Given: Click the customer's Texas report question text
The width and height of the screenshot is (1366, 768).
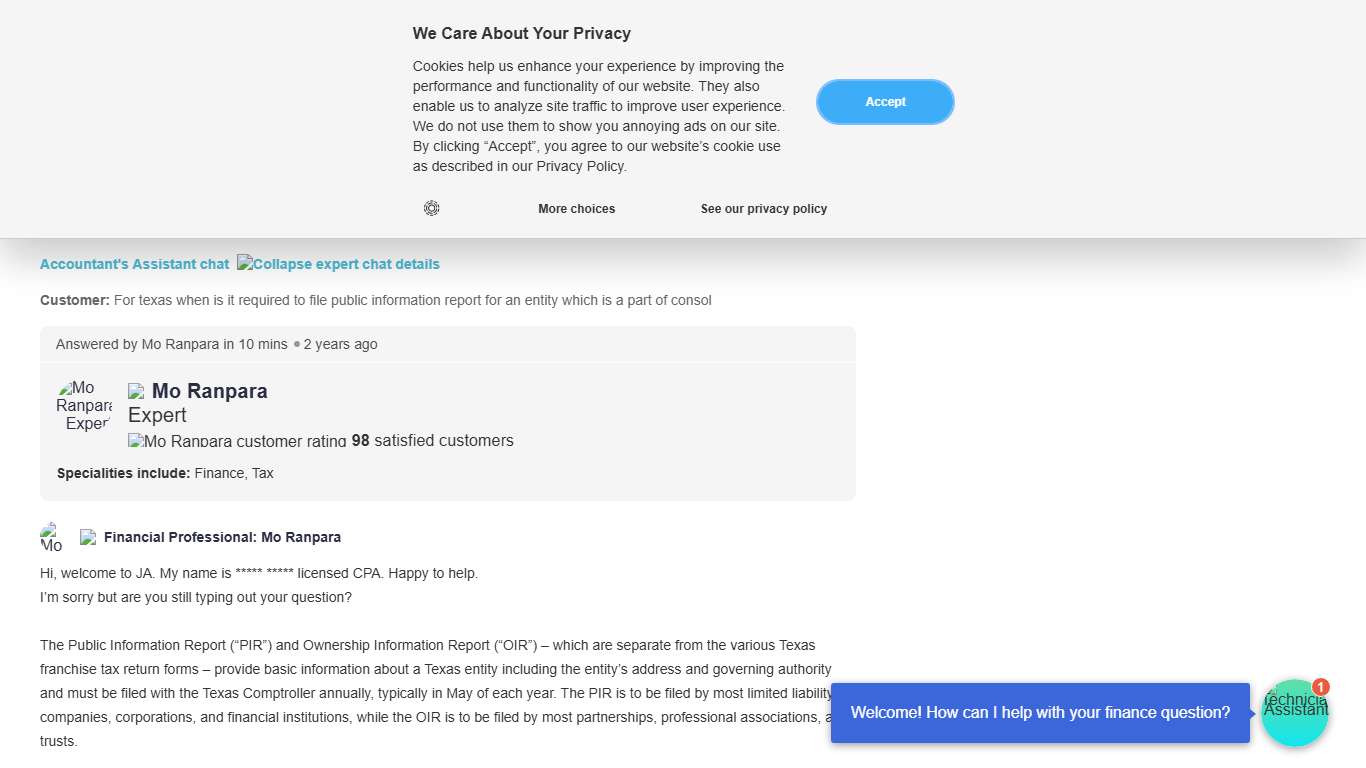Looking at the screenshot, I should [x=412, y=300].
